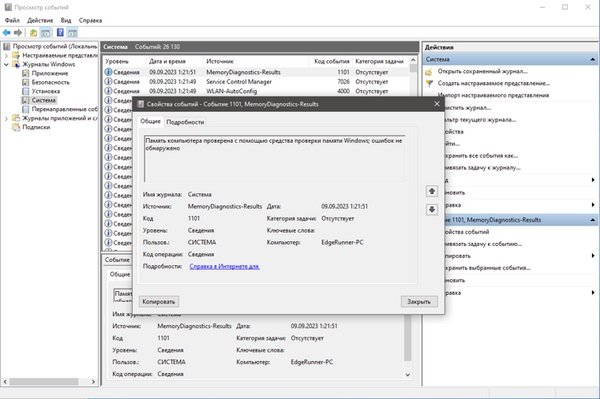Open the Справка в Интернете link
The height and width of the screenshot is (399, 600).
coord(224,266)
